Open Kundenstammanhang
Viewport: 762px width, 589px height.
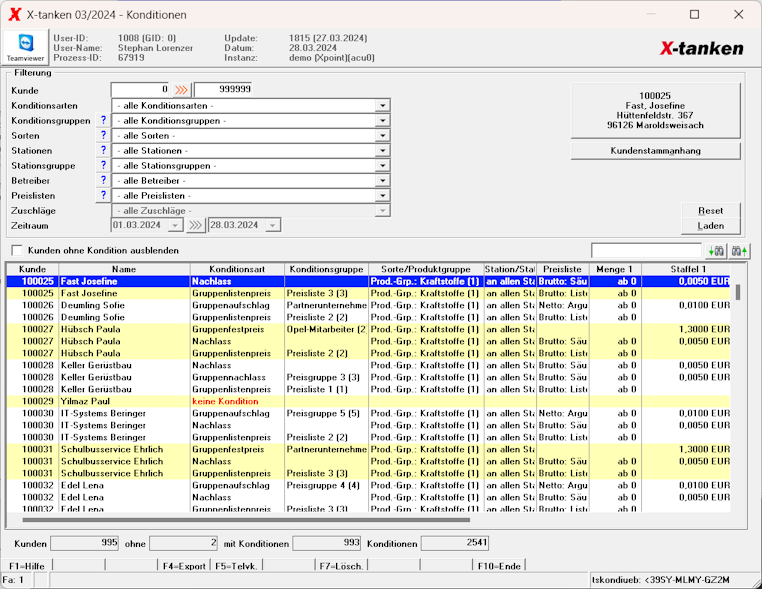point(656,151)
